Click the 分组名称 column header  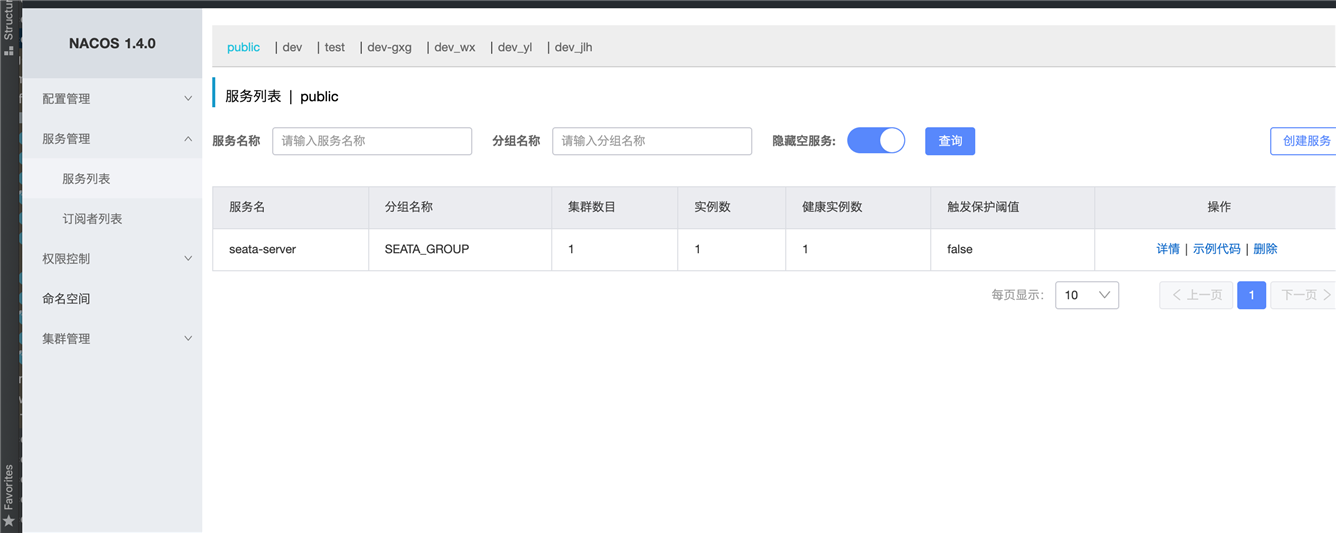pyautogui.click(x=460, y=207)
